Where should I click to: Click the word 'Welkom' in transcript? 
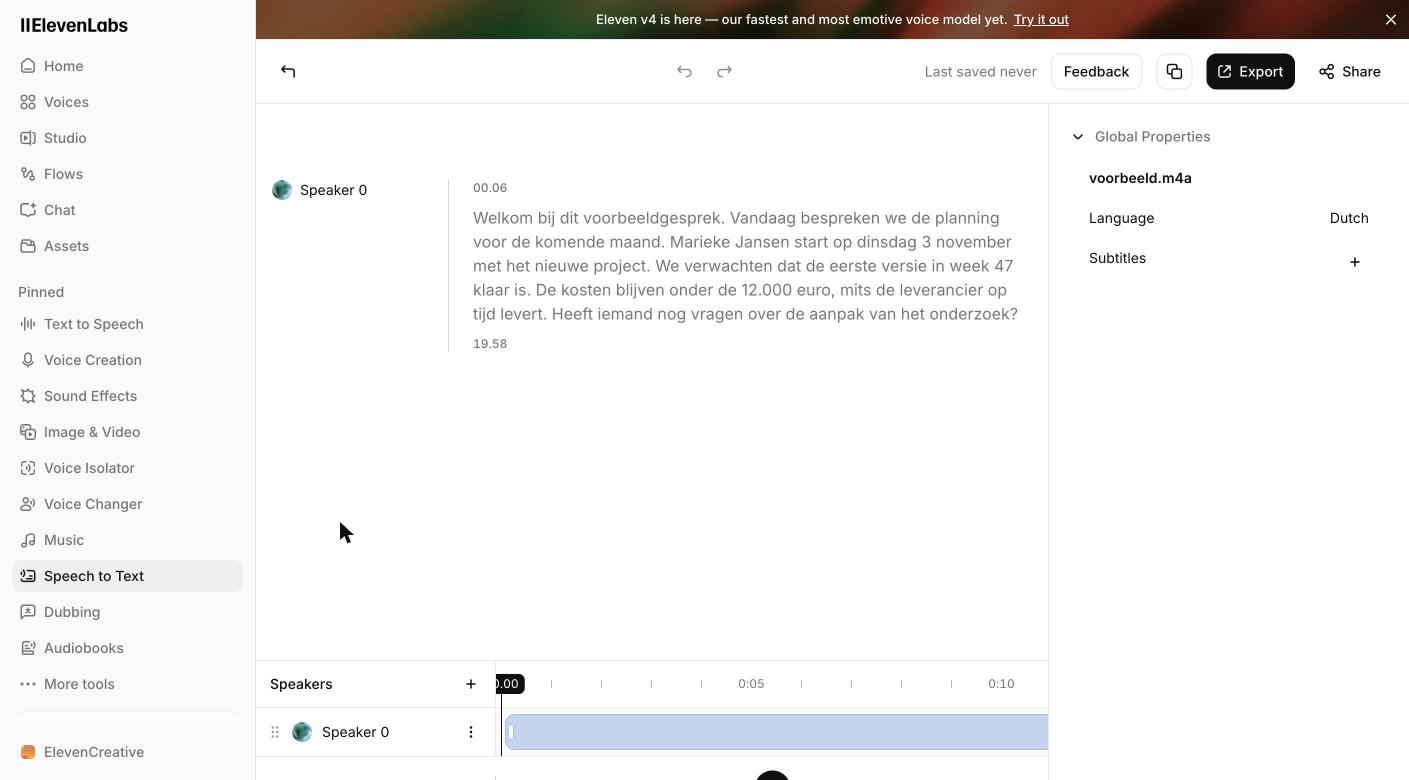(x=501, y=218)
